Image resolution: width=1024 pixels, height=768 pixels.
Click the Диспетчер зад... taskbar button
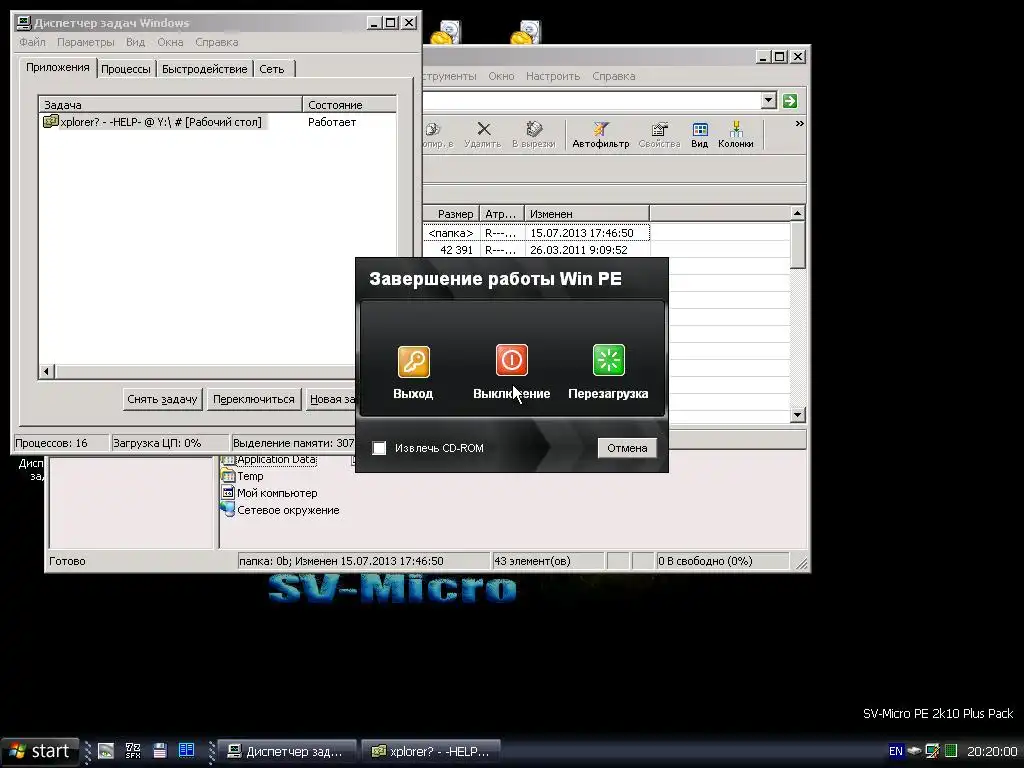pyautogui.click(x=286, y=752)
